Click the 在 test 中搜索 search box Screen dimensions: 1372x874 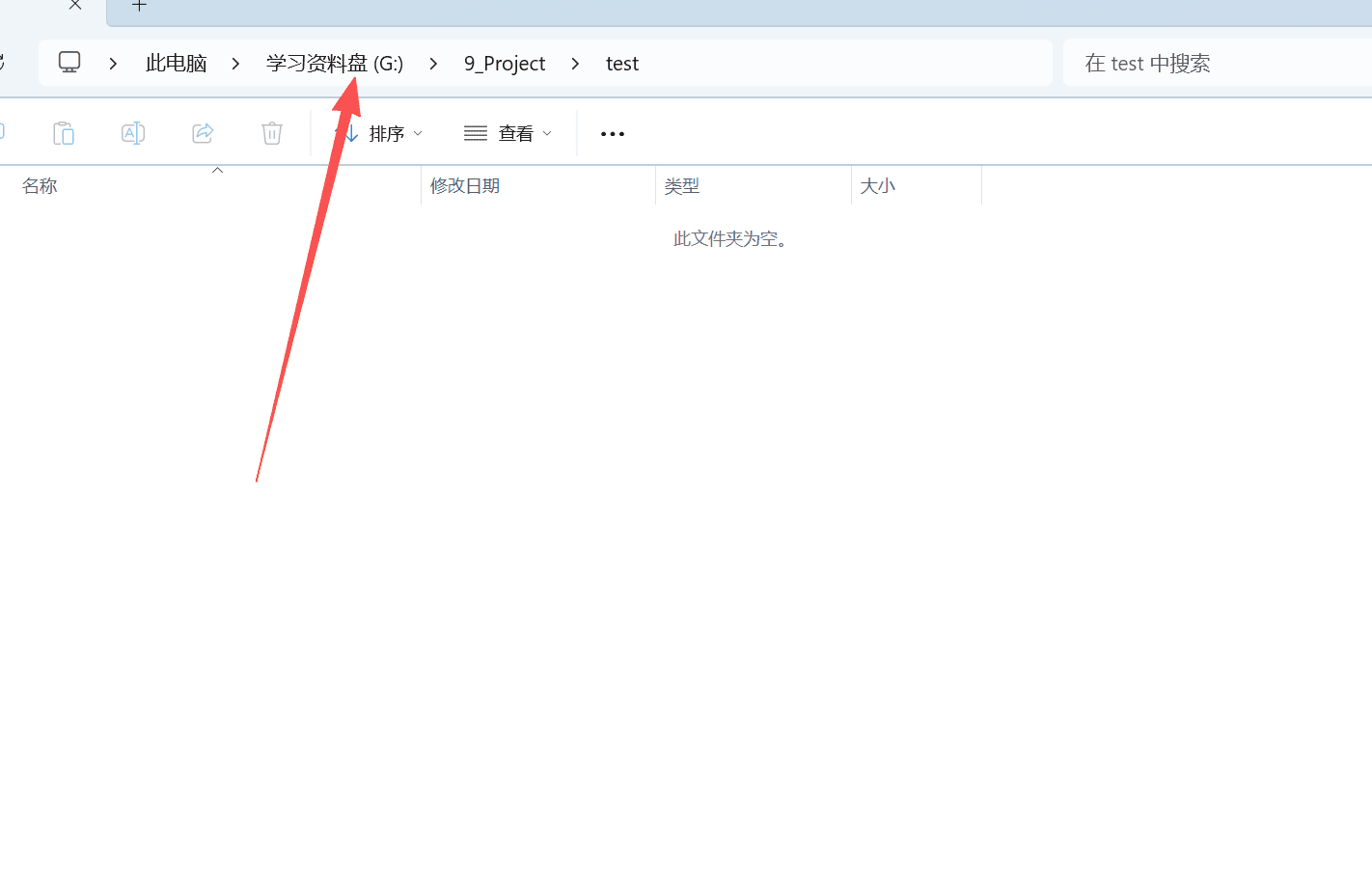tap(1216, 64)
